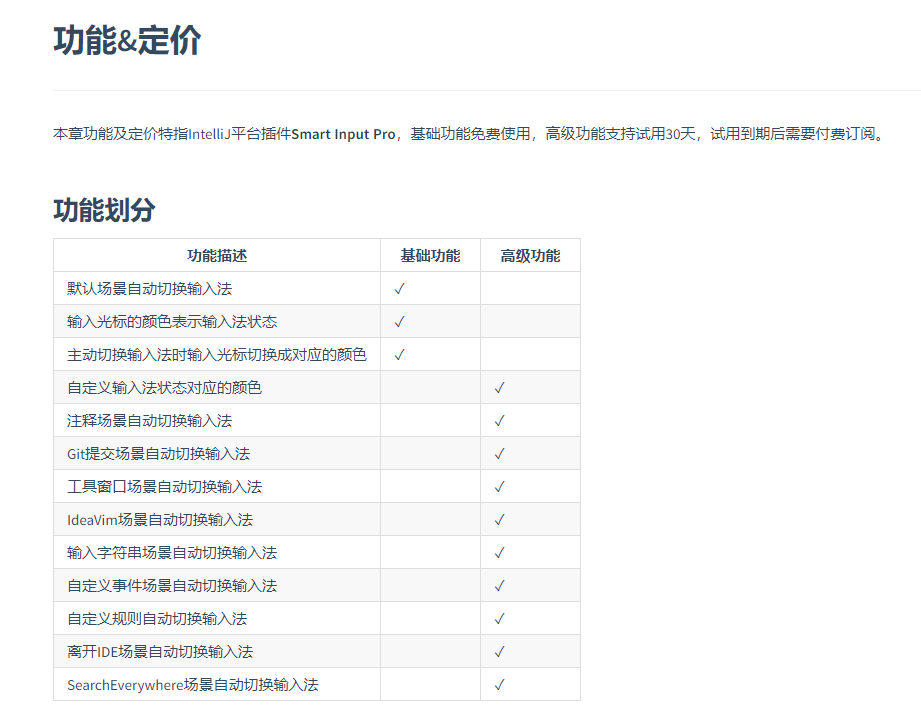Click the checkmark in 输入字符串场景 row
Screen dimensions: 921x718
pos(499,552)
